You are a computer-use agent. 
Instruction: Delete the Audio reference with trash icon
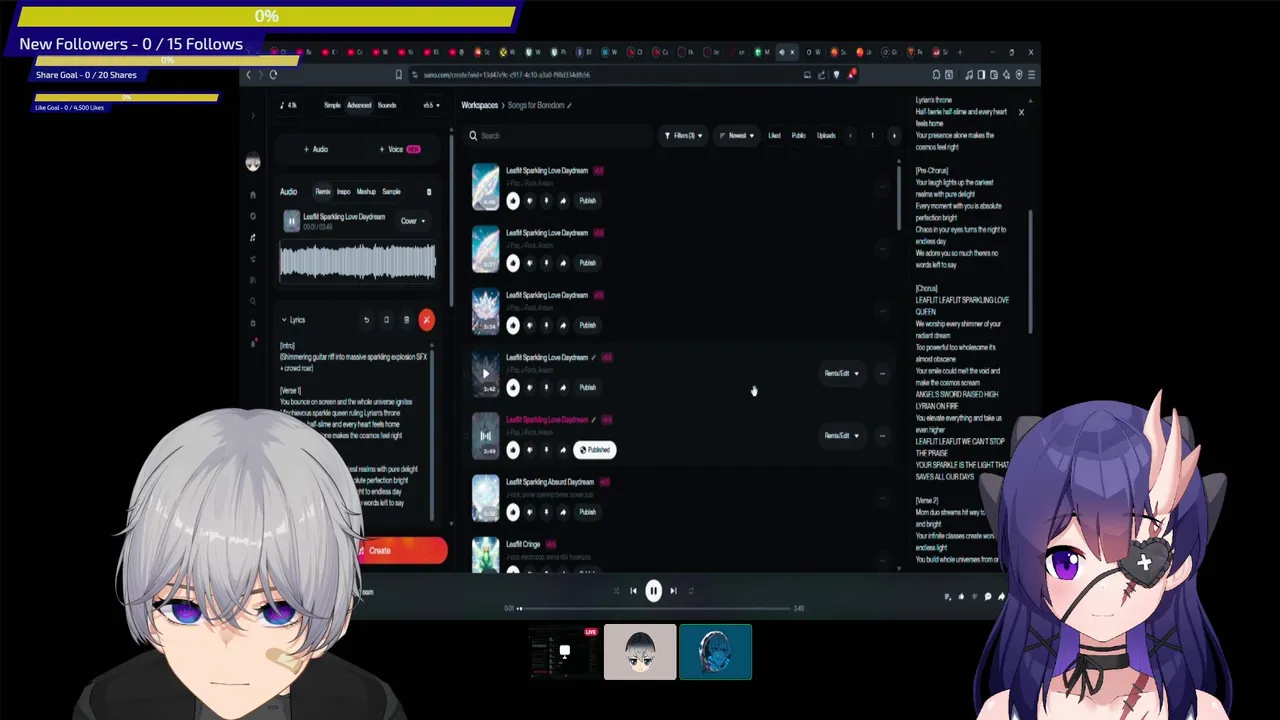pyautogui.click(x=429, y=192)
